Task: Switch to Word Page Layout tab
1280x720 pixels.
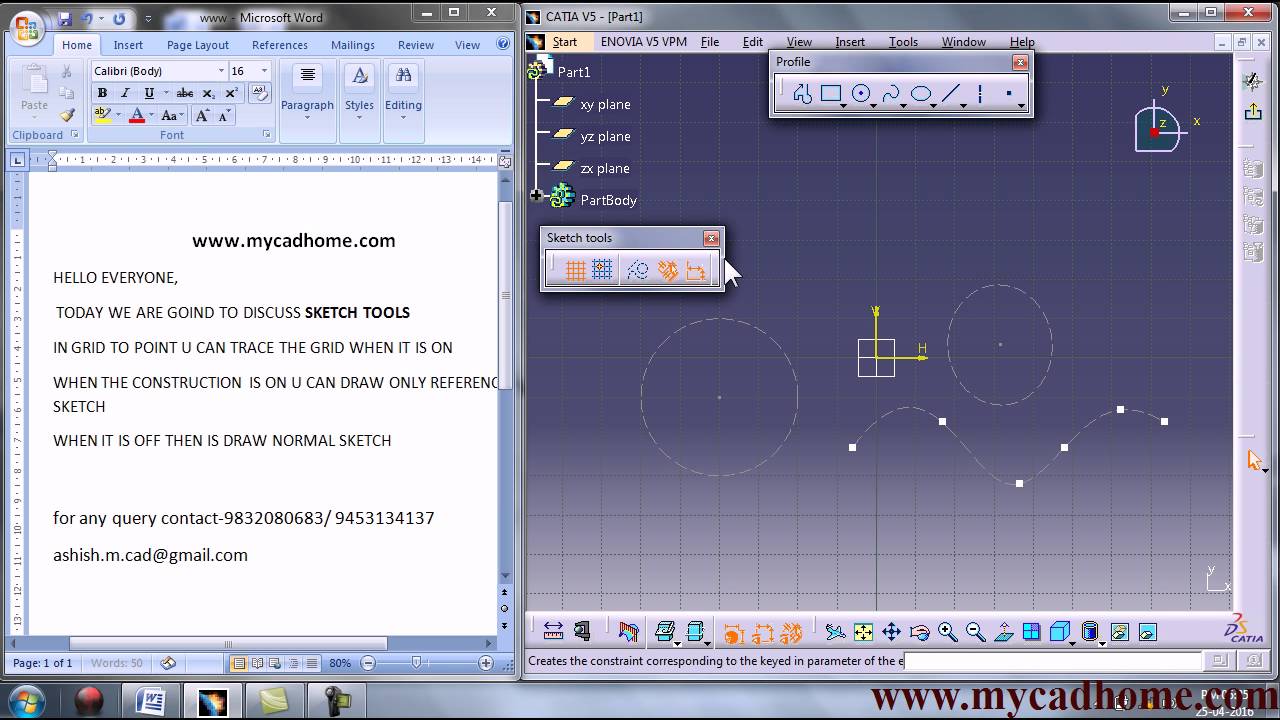Action: pos(198,45)
